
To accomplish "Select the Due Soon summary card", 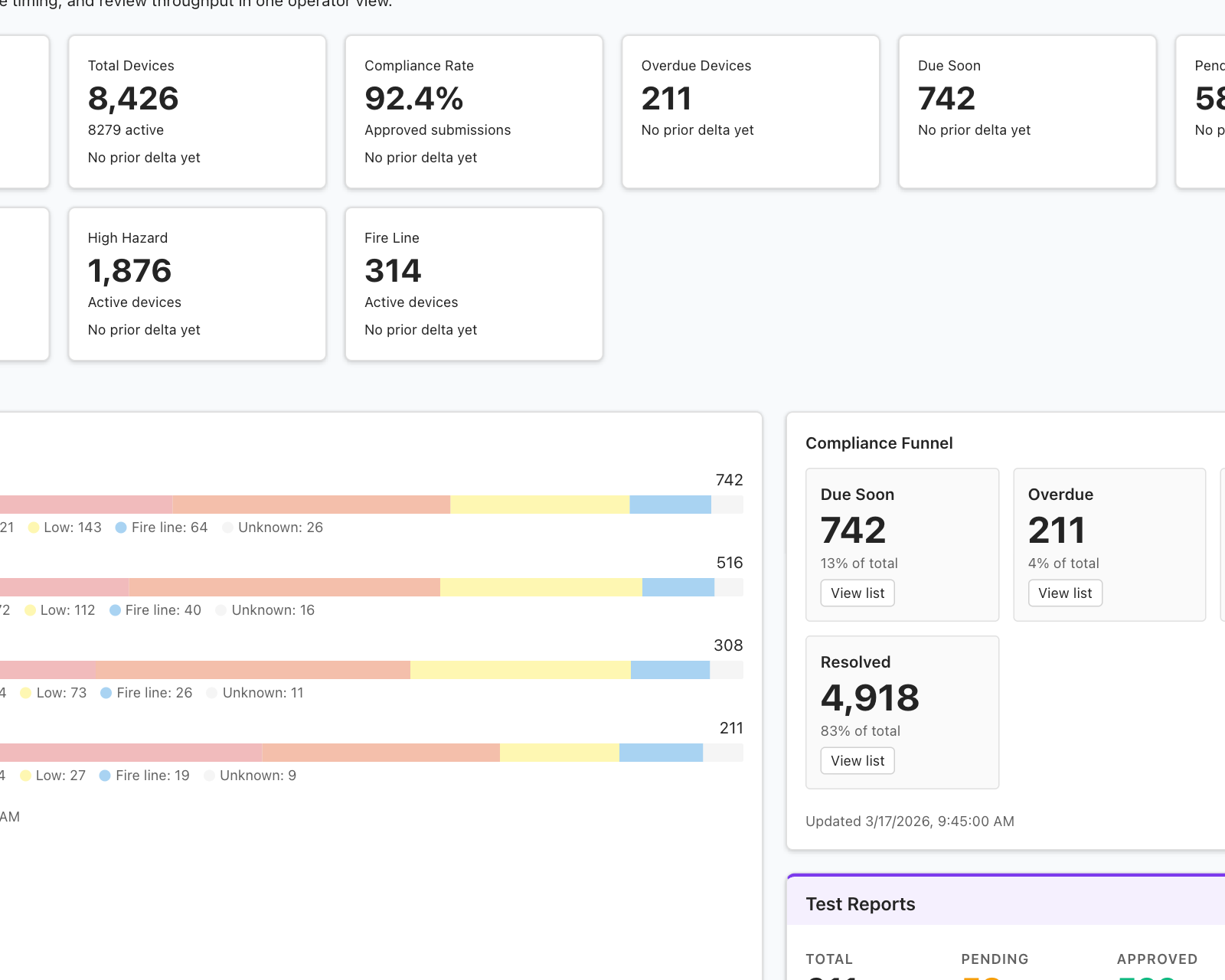I will point(1027,112).
